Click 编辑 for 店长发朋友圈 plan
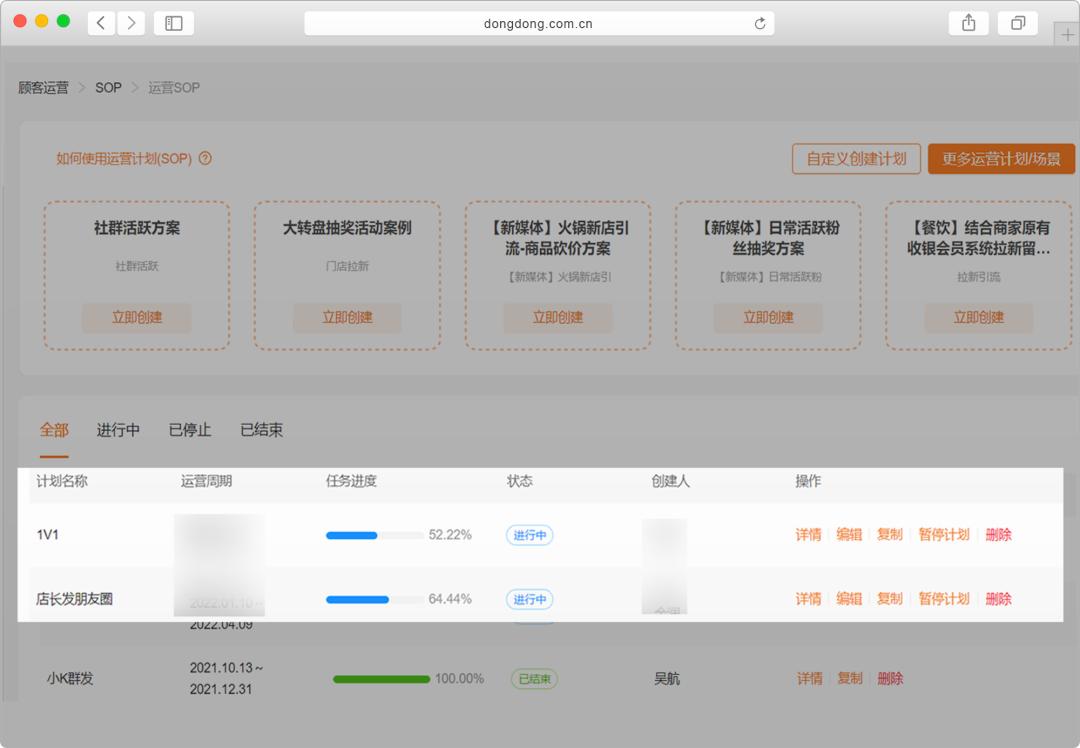This screenshot has width=1080, height=748. pos(849,599)
